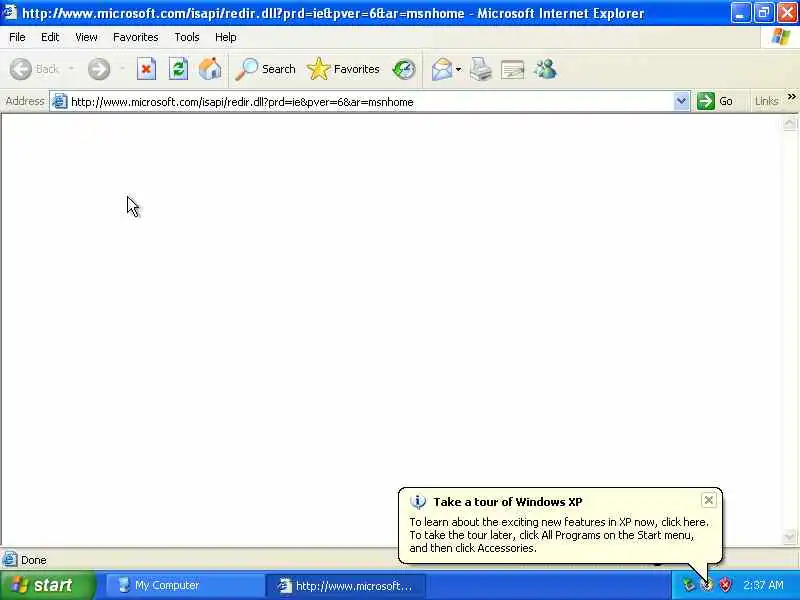The width and height of the screenshot is (800, 600).
Task: Expand the address bar URL dropdown
Action: click(x=681, y=101)
